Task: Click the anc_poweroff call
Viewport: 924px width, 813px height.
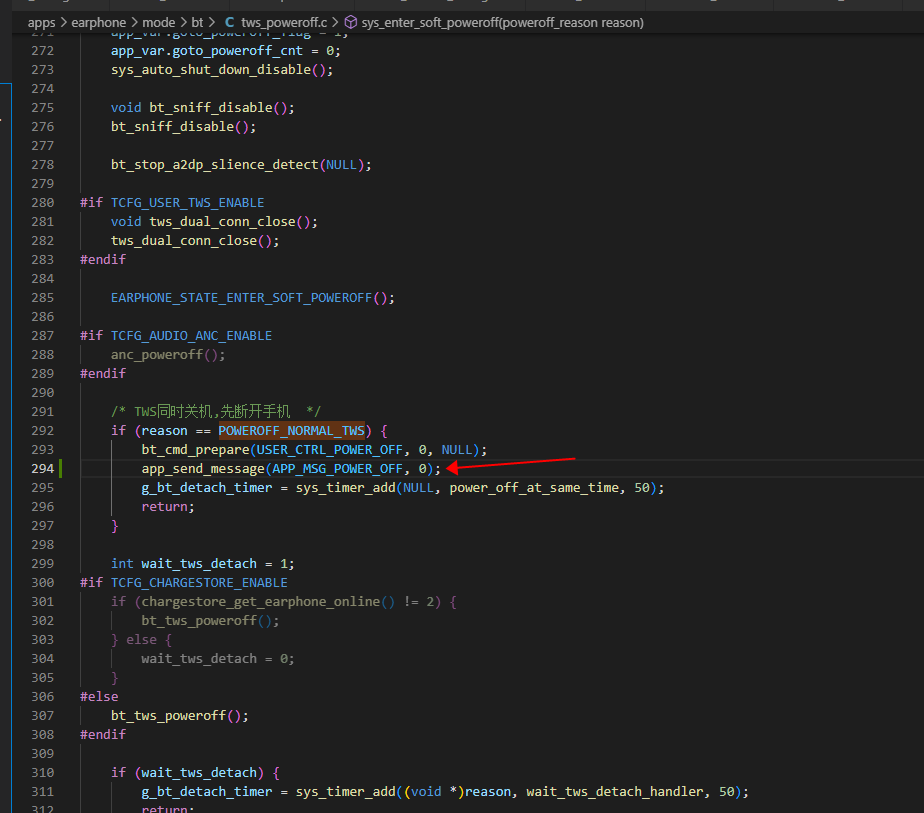Action: coord(157,355)
